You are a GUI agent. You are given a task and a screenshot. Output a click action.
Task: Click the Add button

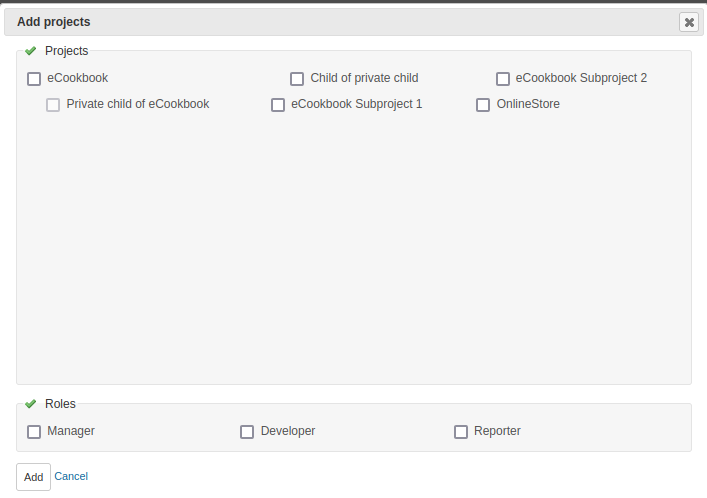click(33, 477)
